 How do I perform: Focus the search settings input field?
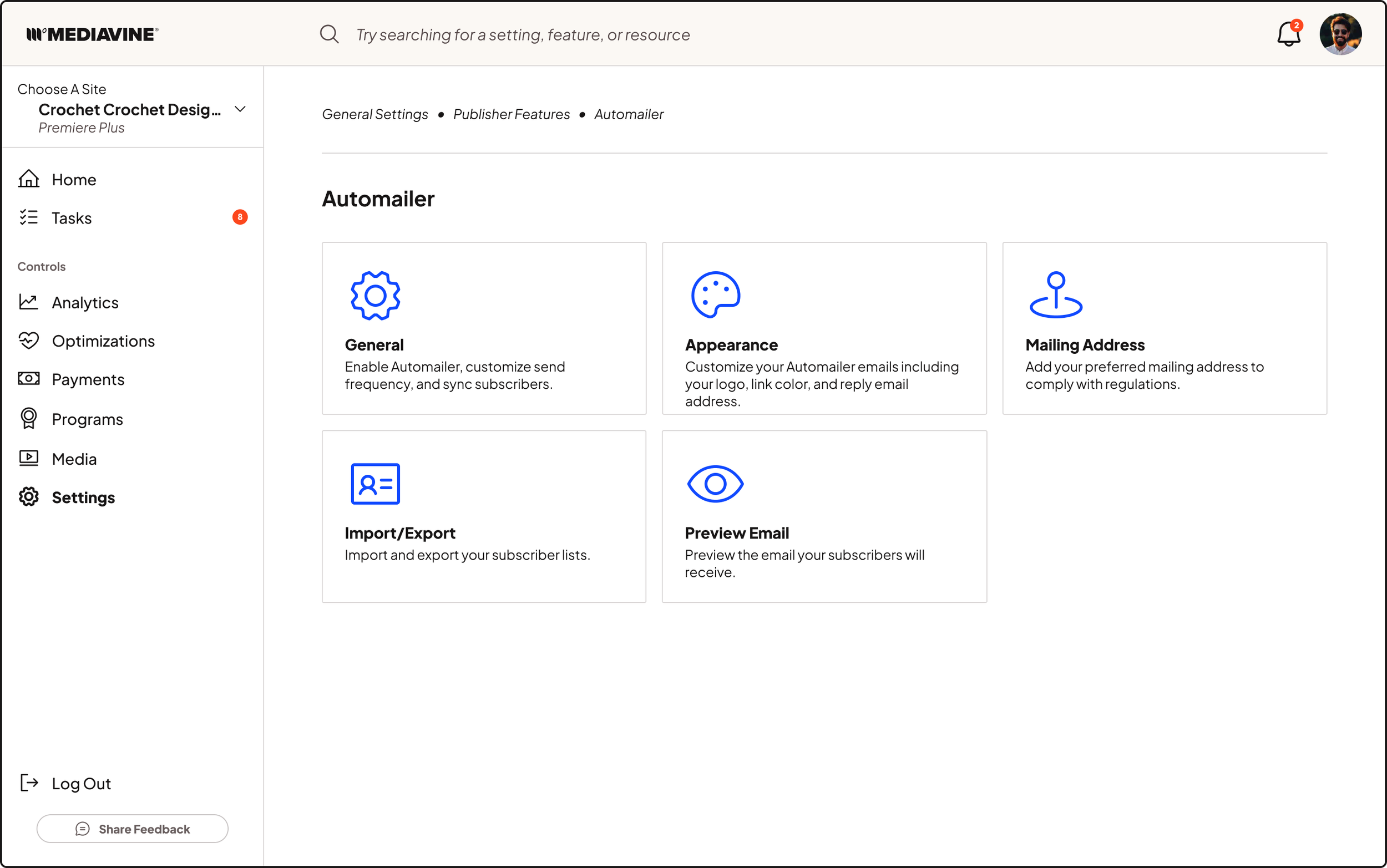click(x=523, y=35)
